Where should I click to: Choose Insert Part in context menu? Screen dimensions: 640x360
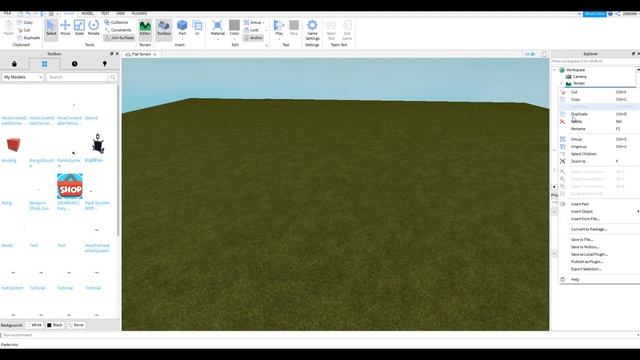coord(599,204)
